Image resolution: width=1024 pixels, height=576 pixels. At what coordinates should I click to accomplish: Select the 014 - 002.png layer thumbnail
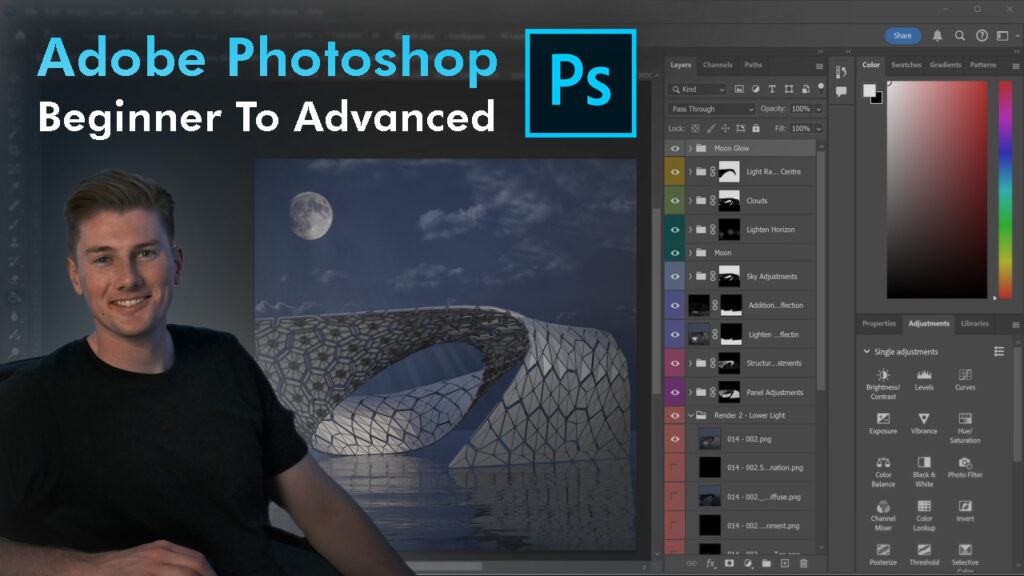[x=710, y=438]
